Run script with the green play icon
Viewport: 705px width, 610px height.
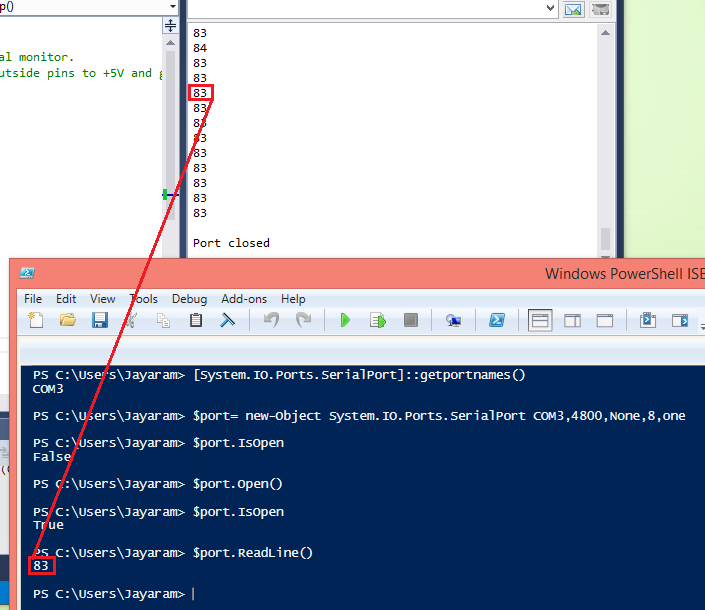[x=345, y=320]
